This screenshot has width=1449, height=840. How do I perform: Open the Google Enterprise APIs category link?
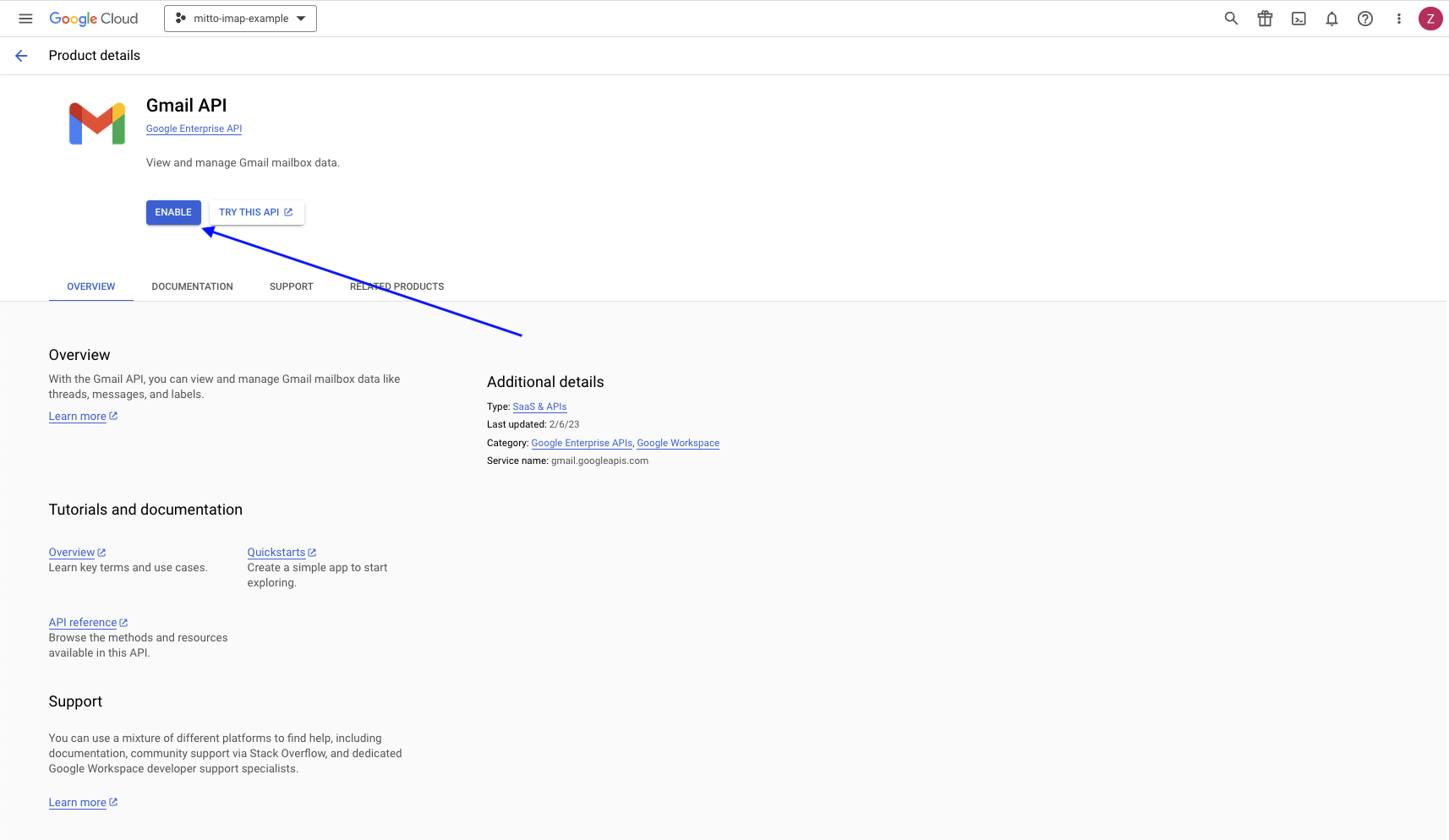pyautogui.click(x=582, y=443)
